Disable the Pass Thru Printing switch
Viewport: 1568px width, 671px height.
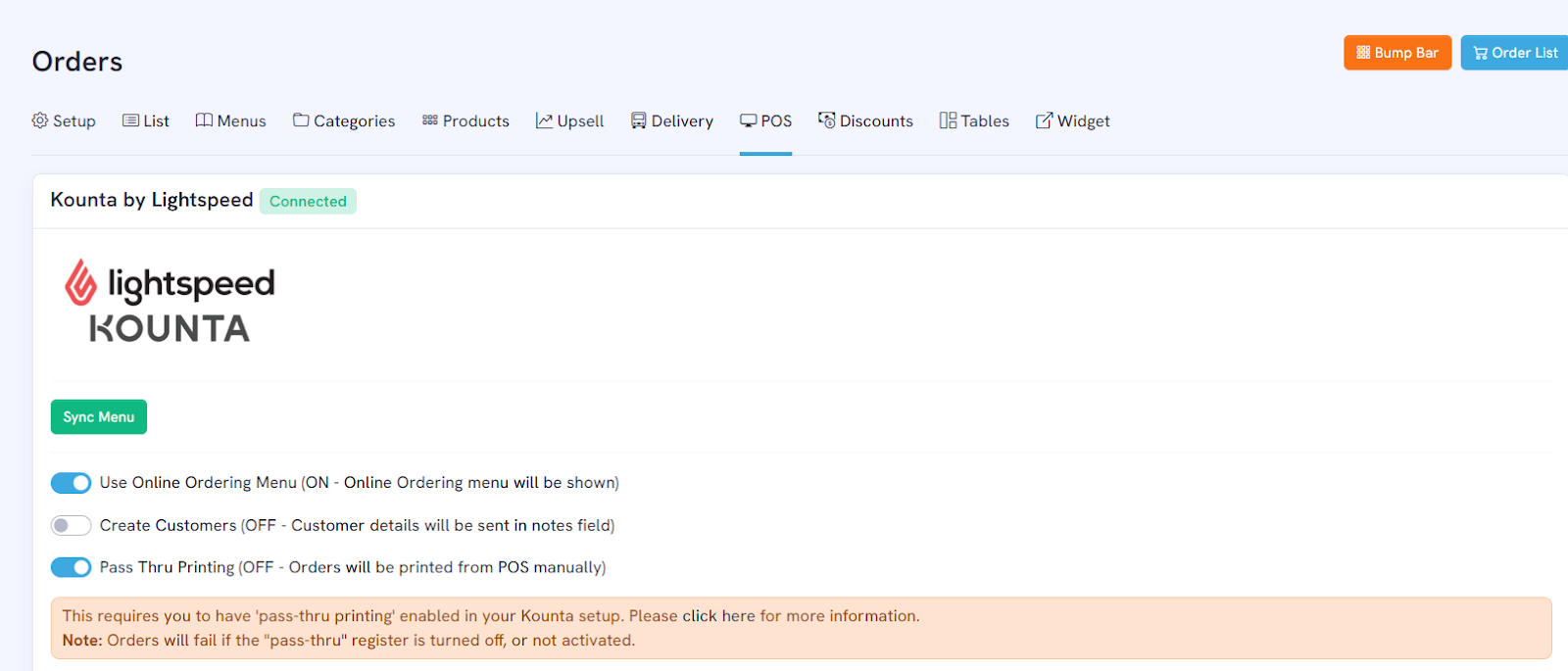(71, 567)
